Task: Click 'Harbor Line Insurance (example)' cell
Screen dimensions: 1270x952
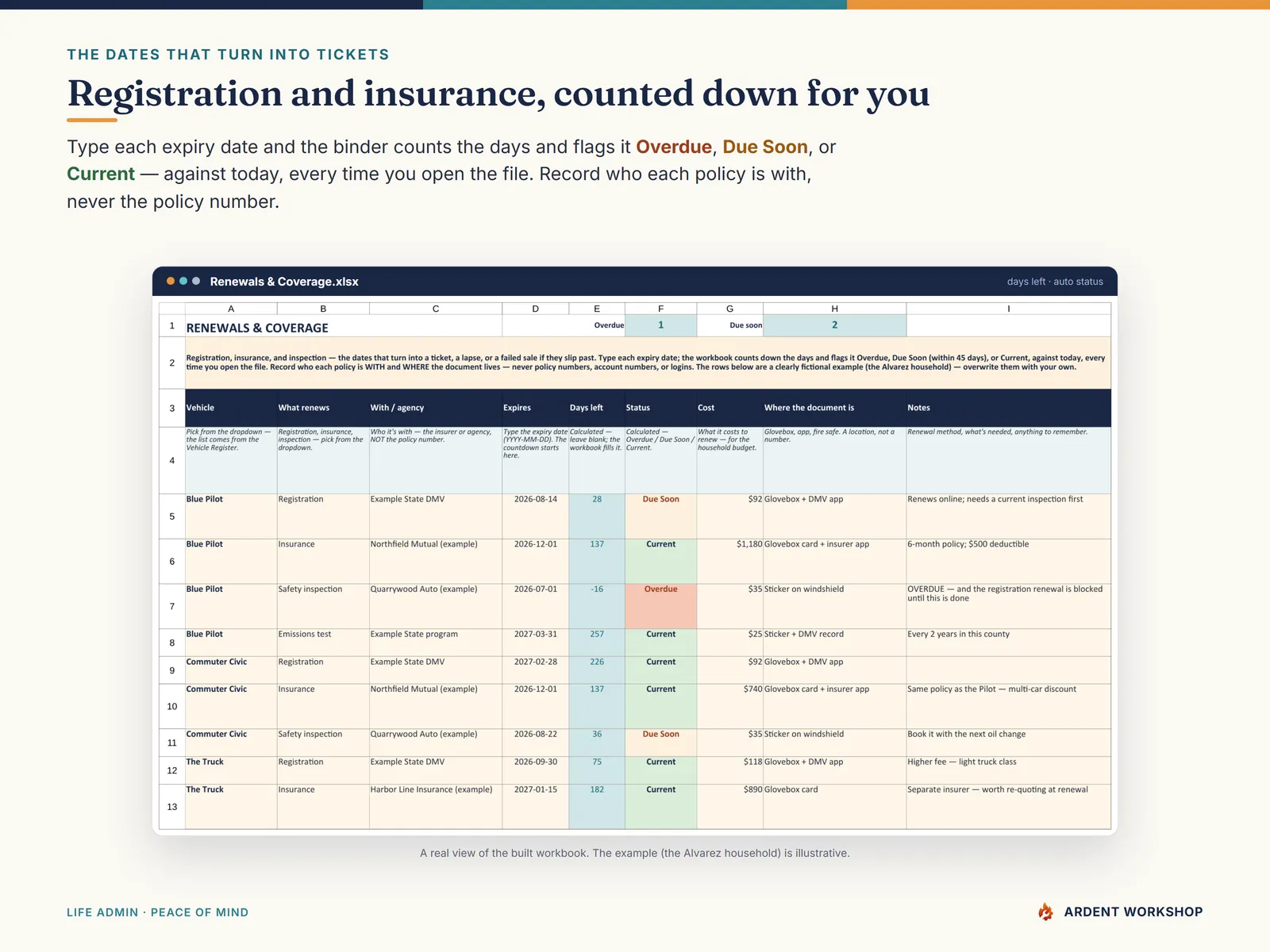Action: 436,807
